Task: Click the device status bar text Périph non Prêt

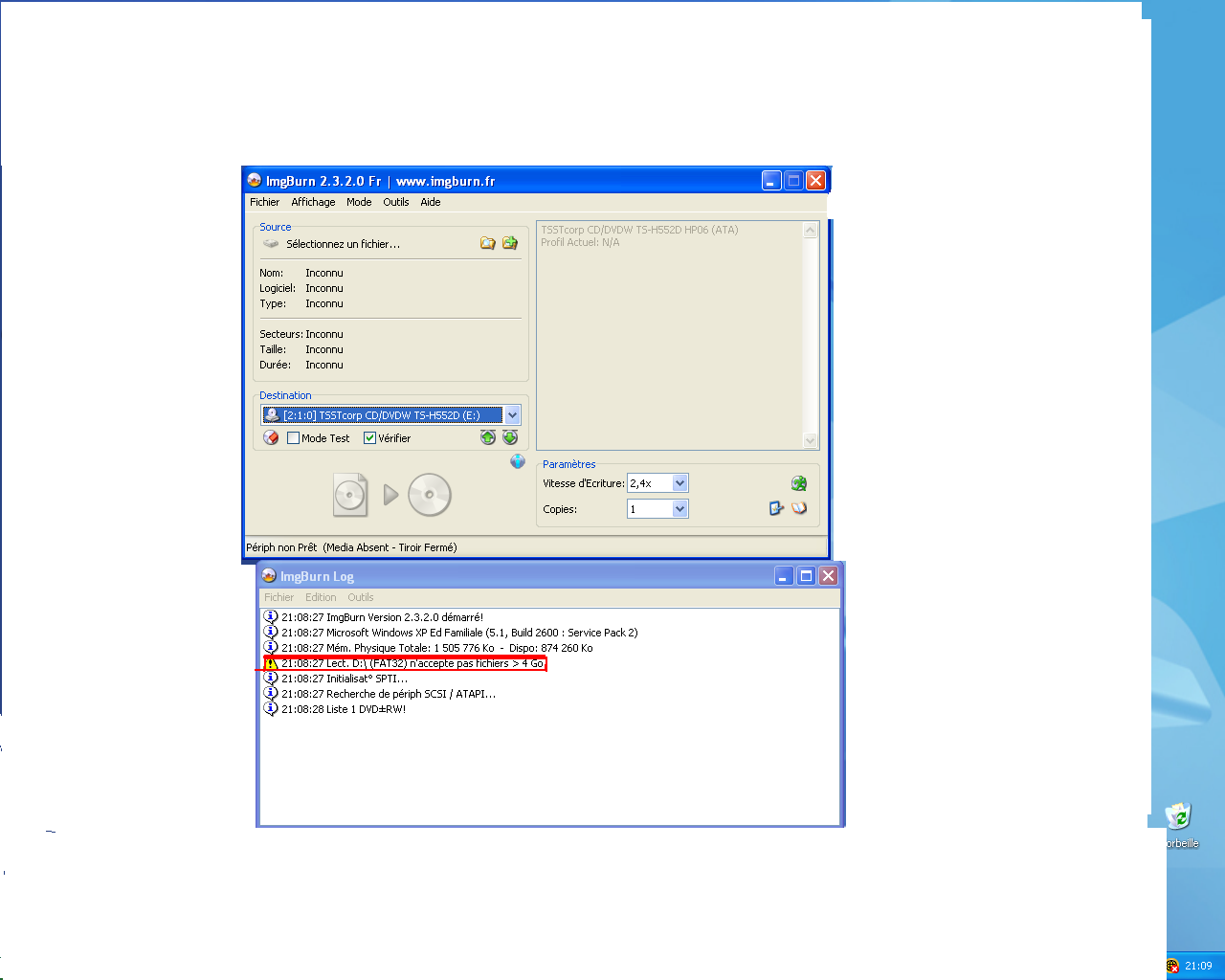Action: pos(351,547)
